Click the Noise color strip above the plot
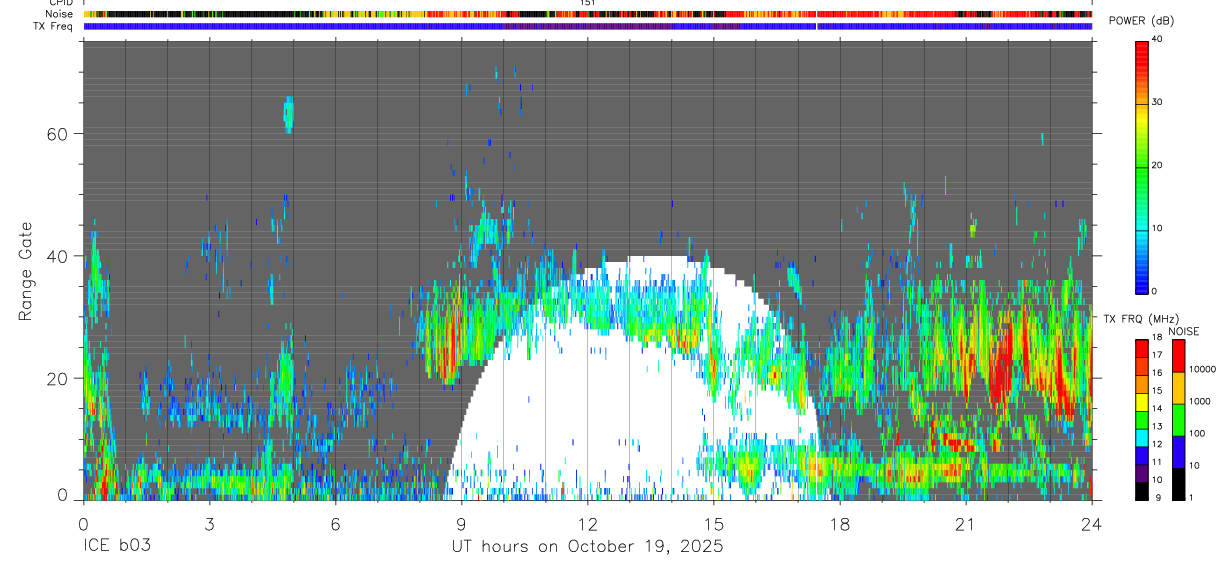This screenshot has height=567, width=1228. point(587,15)
